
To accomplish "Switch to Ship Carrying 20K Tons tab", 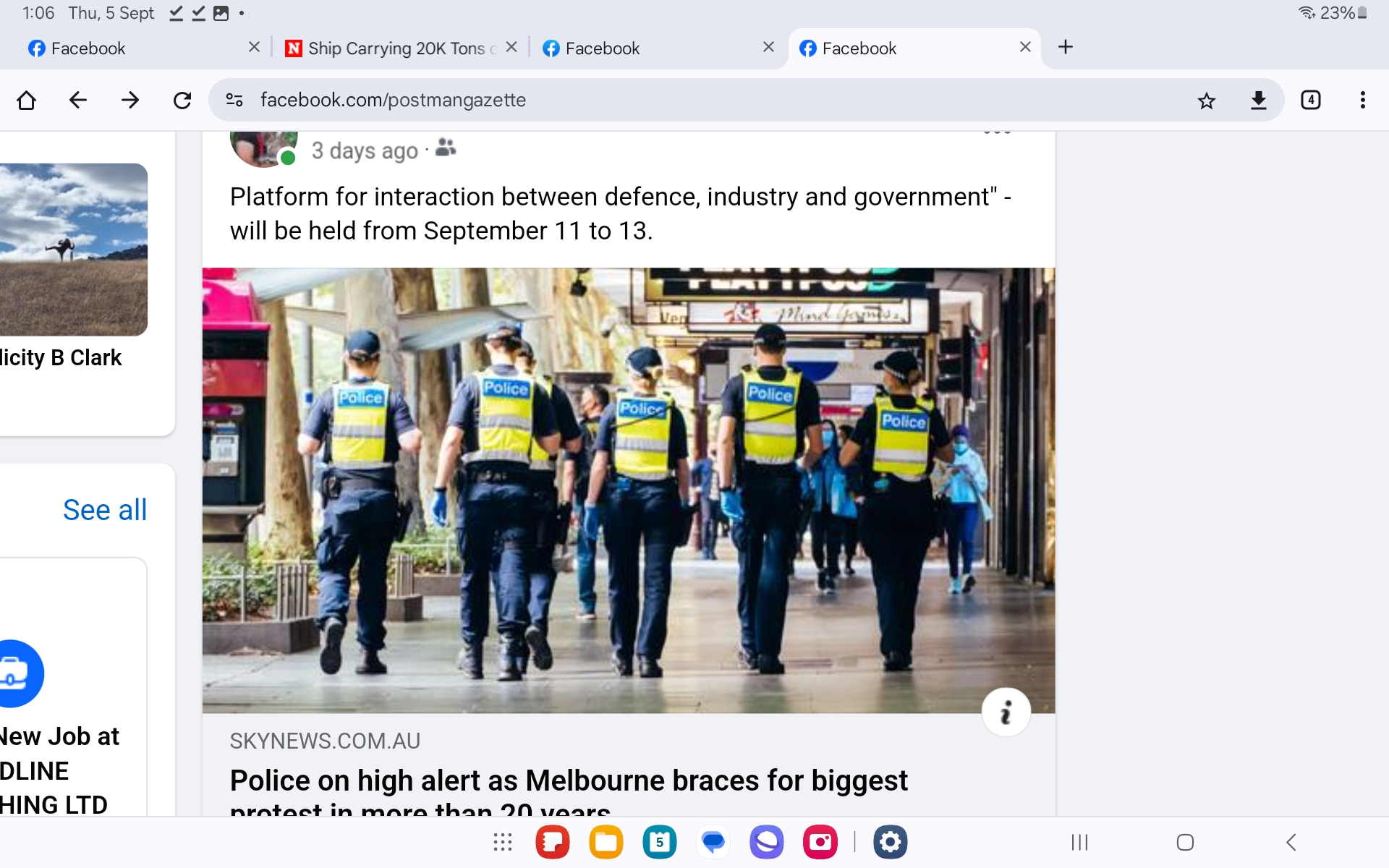I will click(394, 48).
